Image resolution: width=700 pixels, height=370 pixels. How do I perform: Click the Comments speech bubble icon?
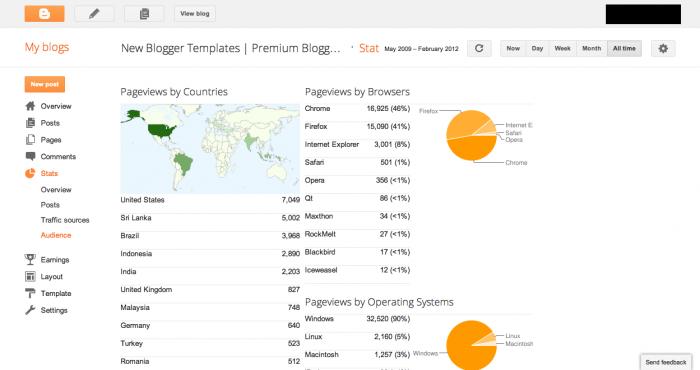coord(30,156)
